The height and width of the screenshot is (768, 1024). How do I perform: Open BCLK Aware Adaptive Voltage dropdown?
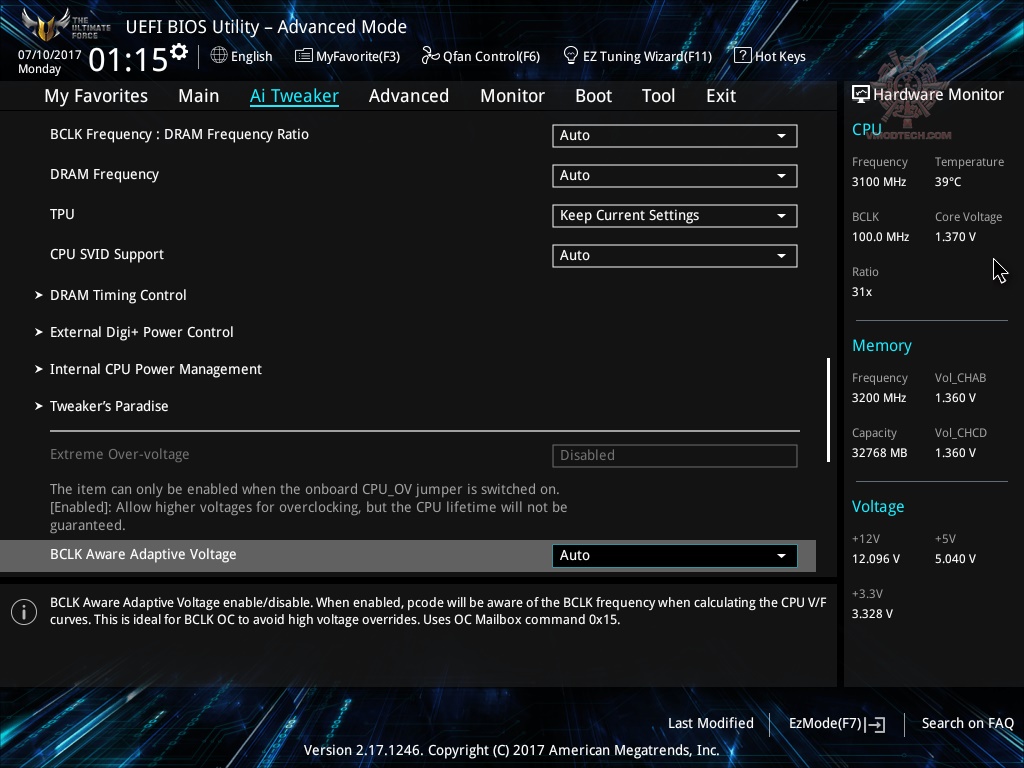coord(675,556)
